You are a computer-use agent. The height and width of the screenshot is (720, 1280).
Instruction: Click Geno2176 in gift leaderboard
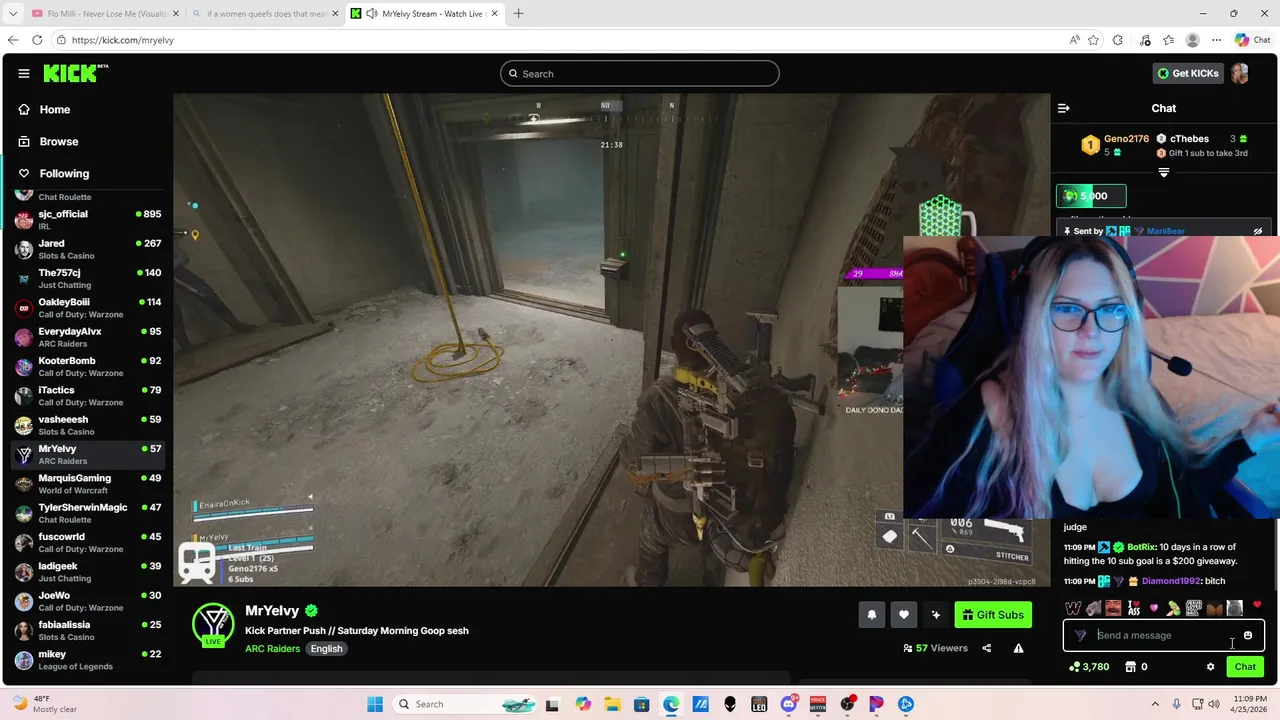click(1126, 139)
